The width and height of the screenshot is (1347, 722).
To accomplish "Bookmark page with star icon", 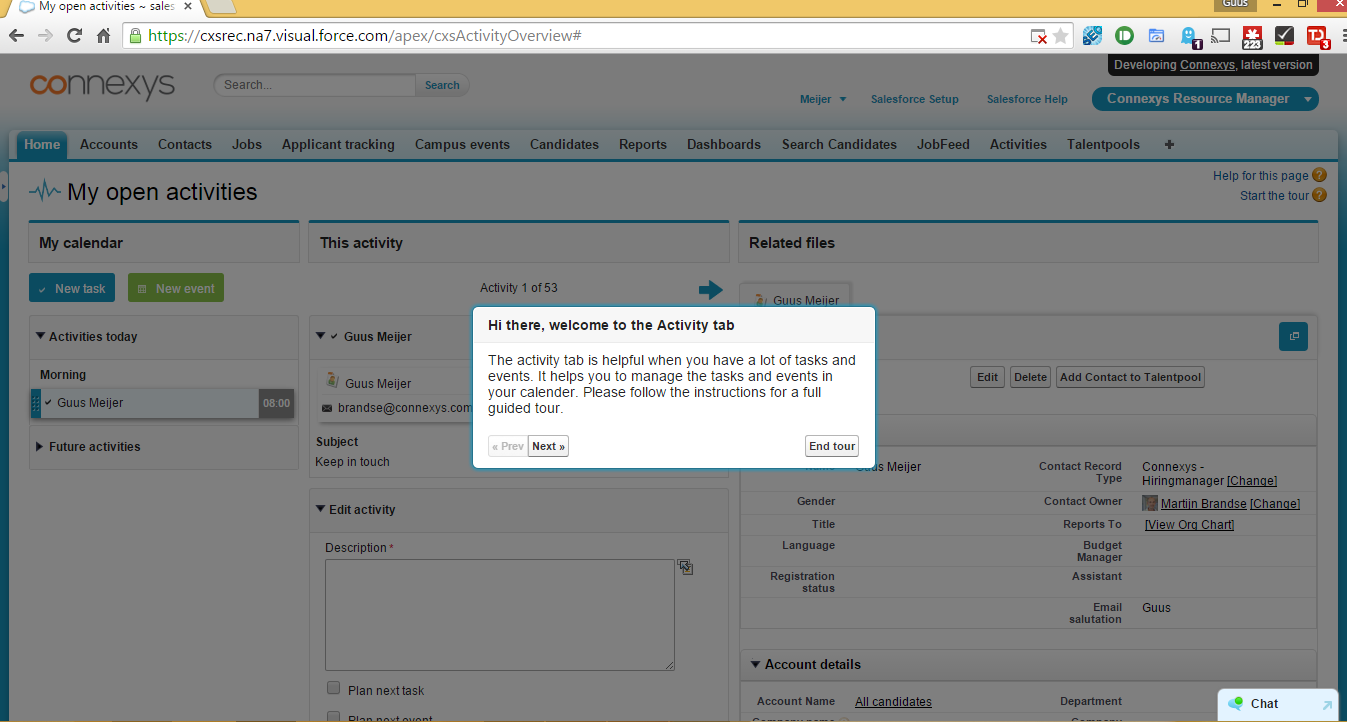I will coord(1061,36).
